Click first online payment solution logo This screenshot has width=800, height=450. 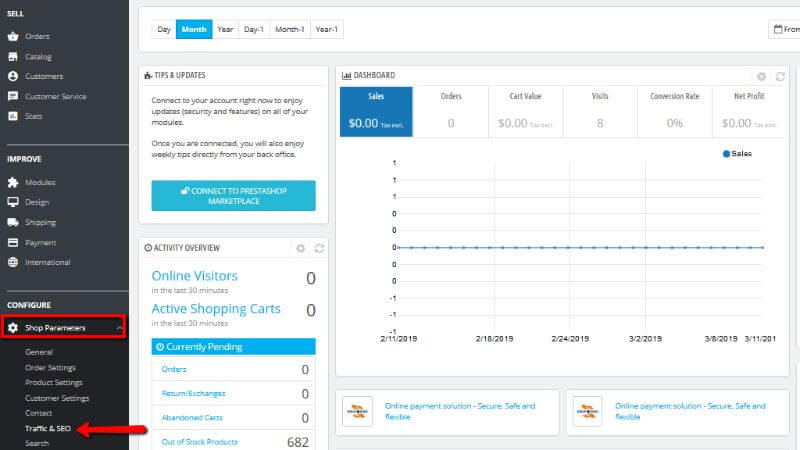coord(357,411)
